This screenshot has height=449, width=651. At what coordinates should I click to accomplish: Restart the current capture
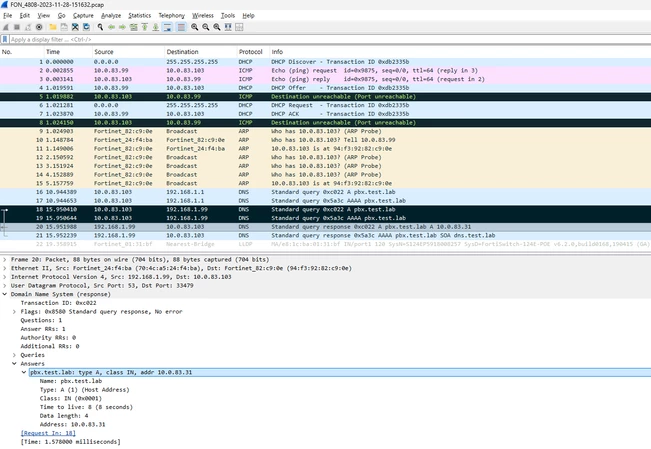coord(28,27)
